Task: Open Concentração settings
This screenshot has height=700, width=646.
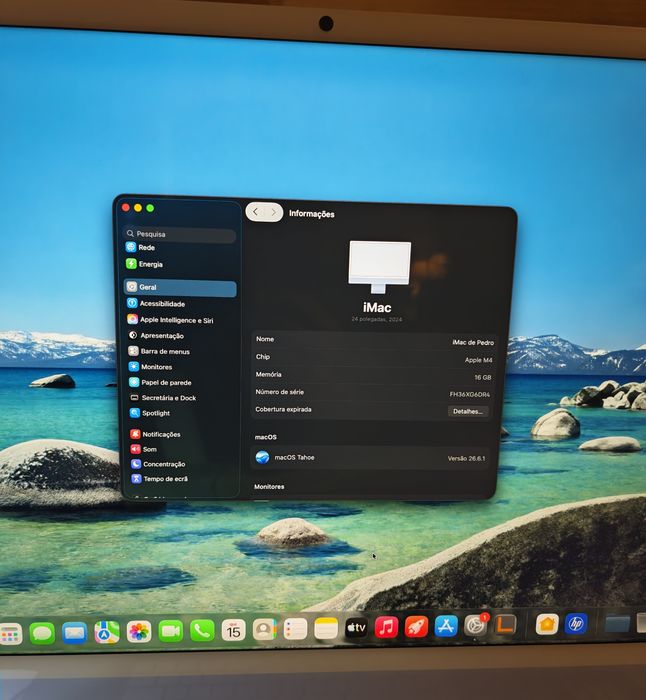Action: 158,464
